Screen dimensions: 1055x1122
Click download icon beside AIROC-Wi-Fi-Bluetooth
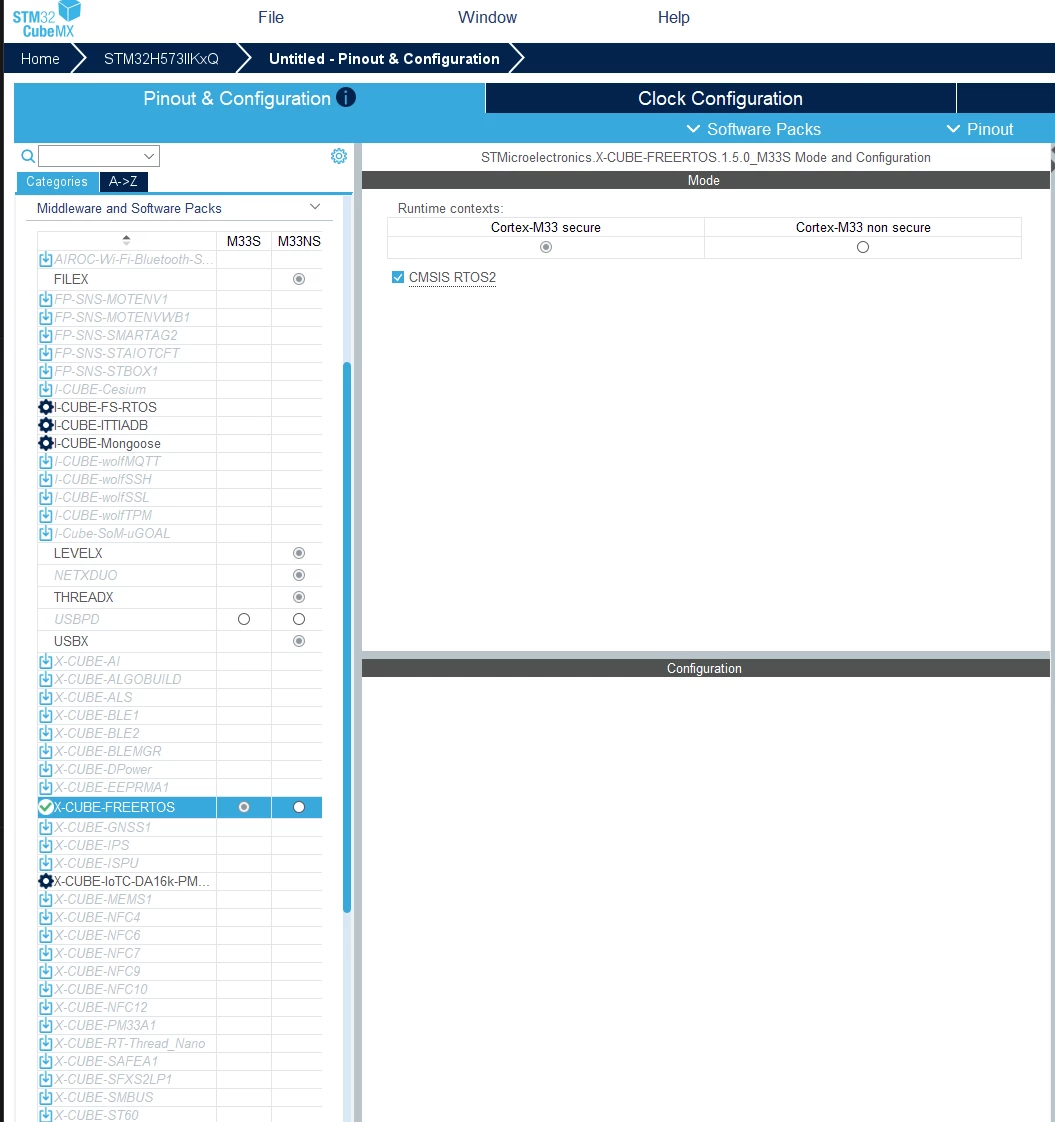[x=46, y=259]
